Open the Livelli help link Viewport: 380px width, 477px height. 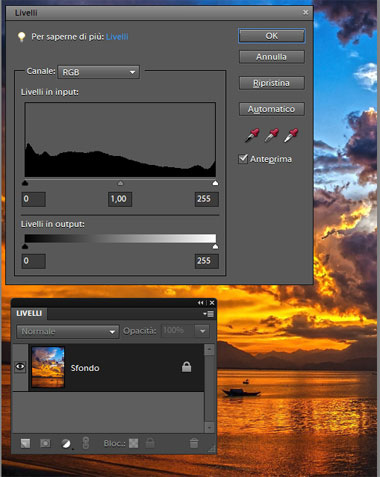tap(117, 37)
